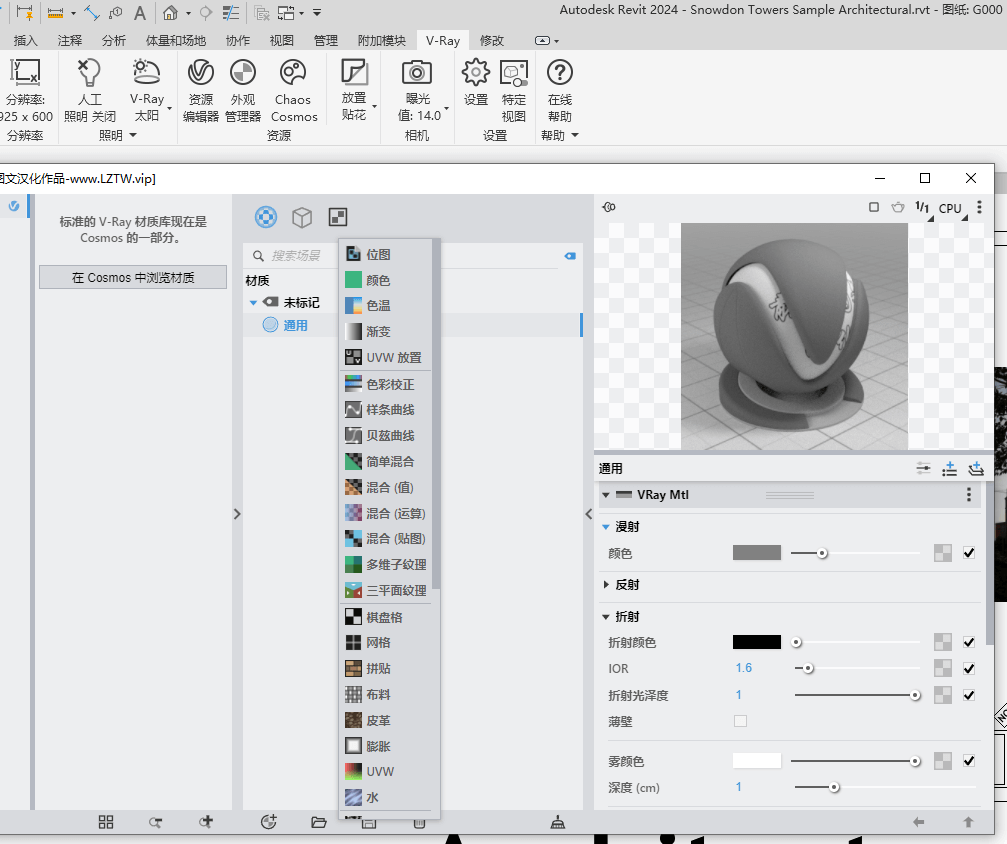This screenshot has width=1007, height=844.
Task: Toggle the 雾颜色 texture checkbox
Action: [x=969, y=761]
